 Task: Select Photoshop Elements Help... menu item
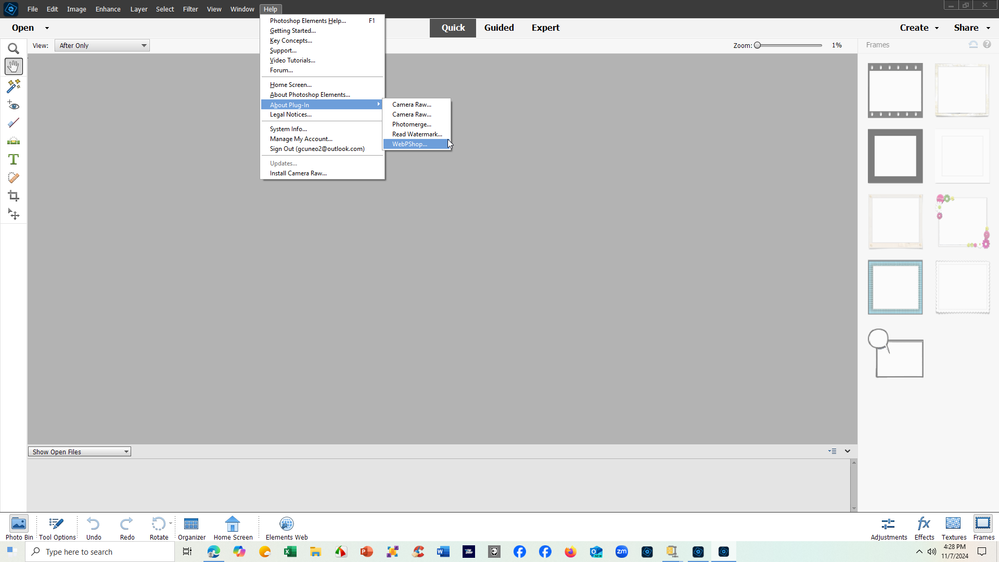(322, 21)
